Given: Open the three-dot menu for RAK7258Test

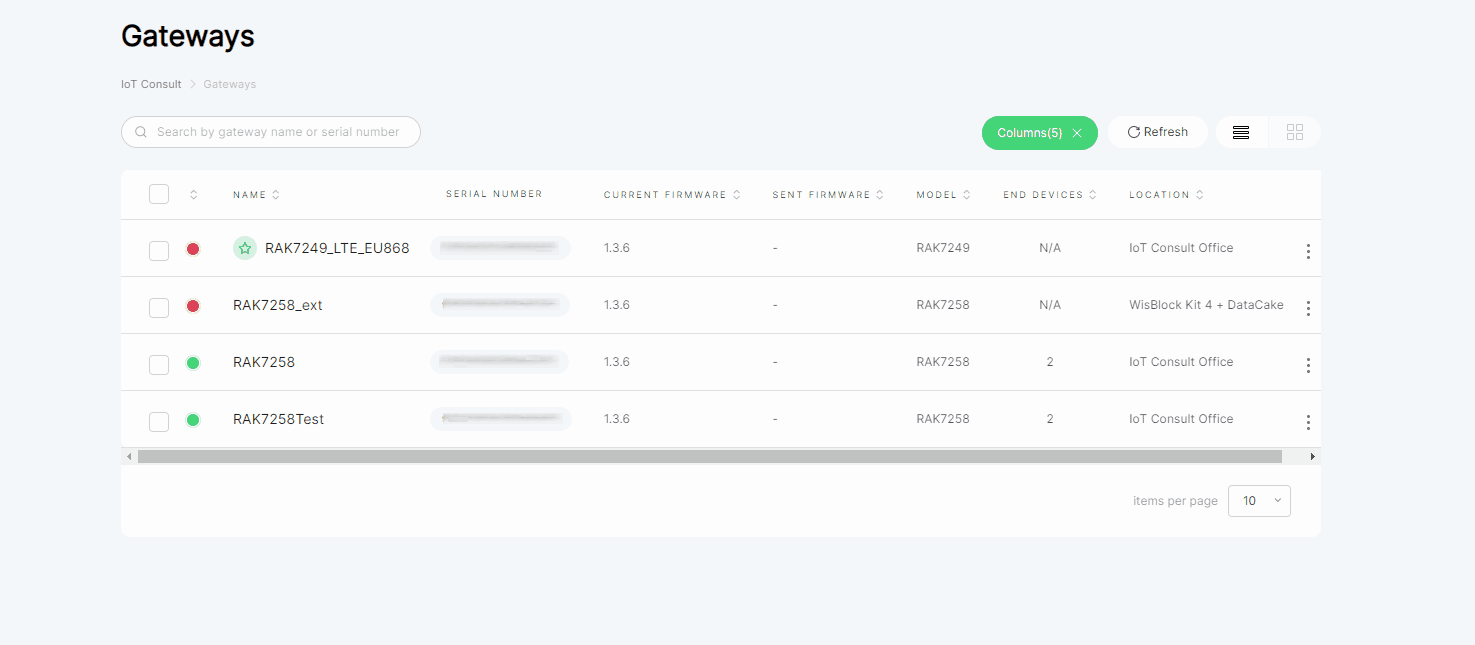Looking at the screenshot, I should click(x=1307, y=422).
